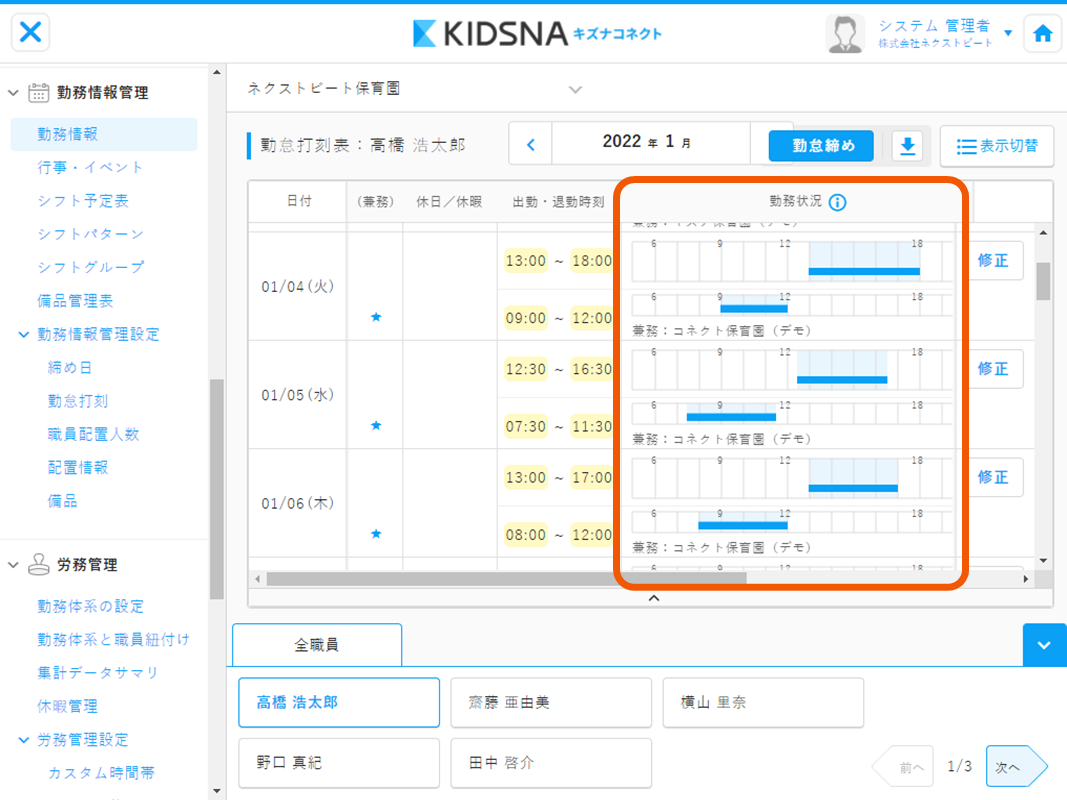
Task: Go to previous month arrow
Action: tap(531, 145)
